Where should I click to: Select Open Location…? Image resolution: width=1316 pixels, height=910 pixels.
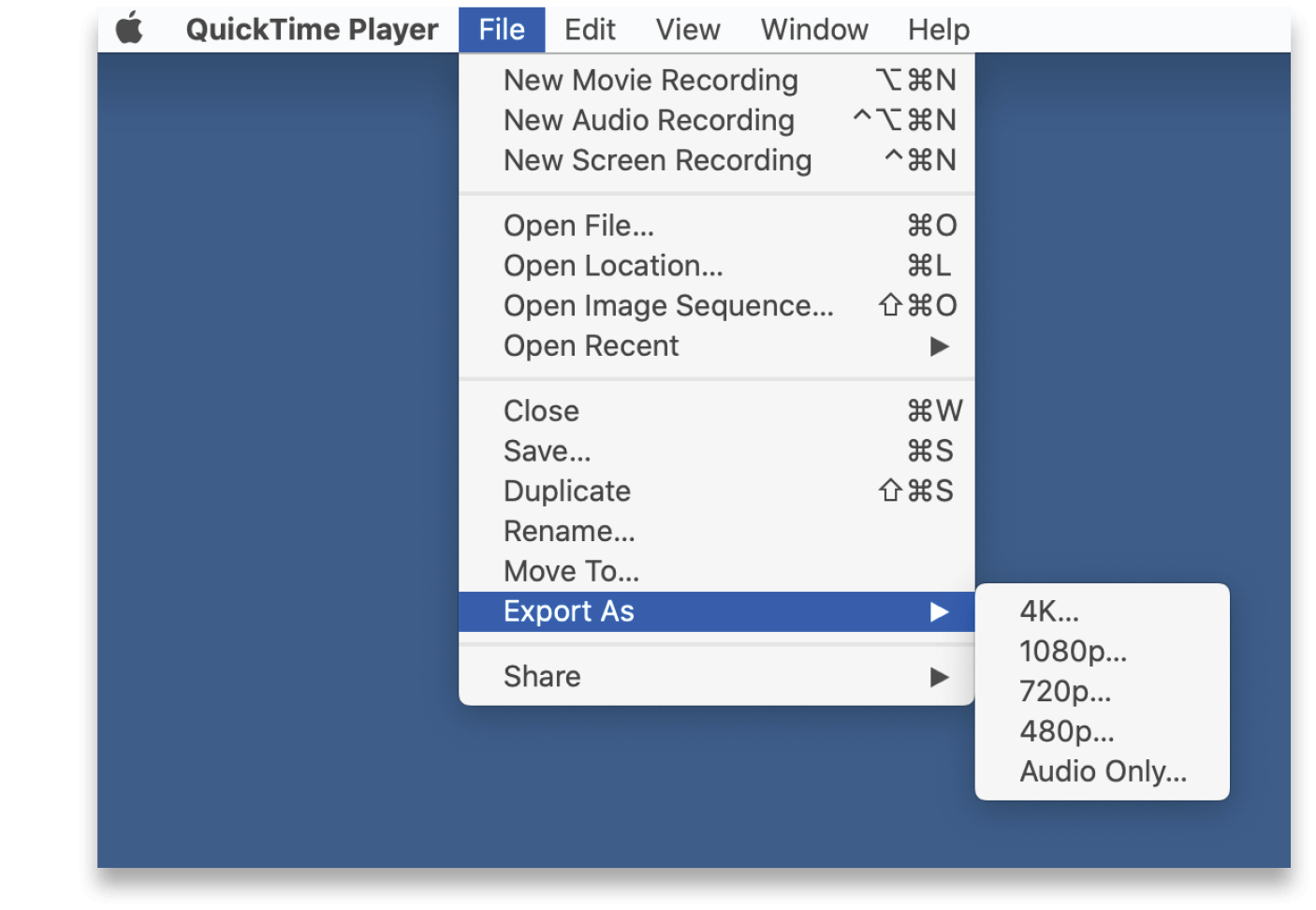(717, 266)
